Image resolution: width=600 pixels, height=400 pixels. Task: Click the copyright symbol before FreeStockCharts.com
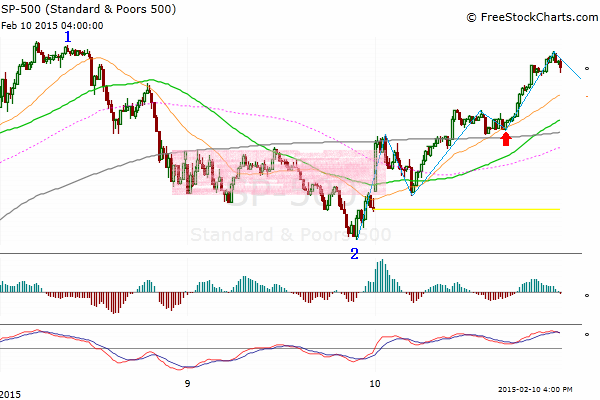point(471,17)
